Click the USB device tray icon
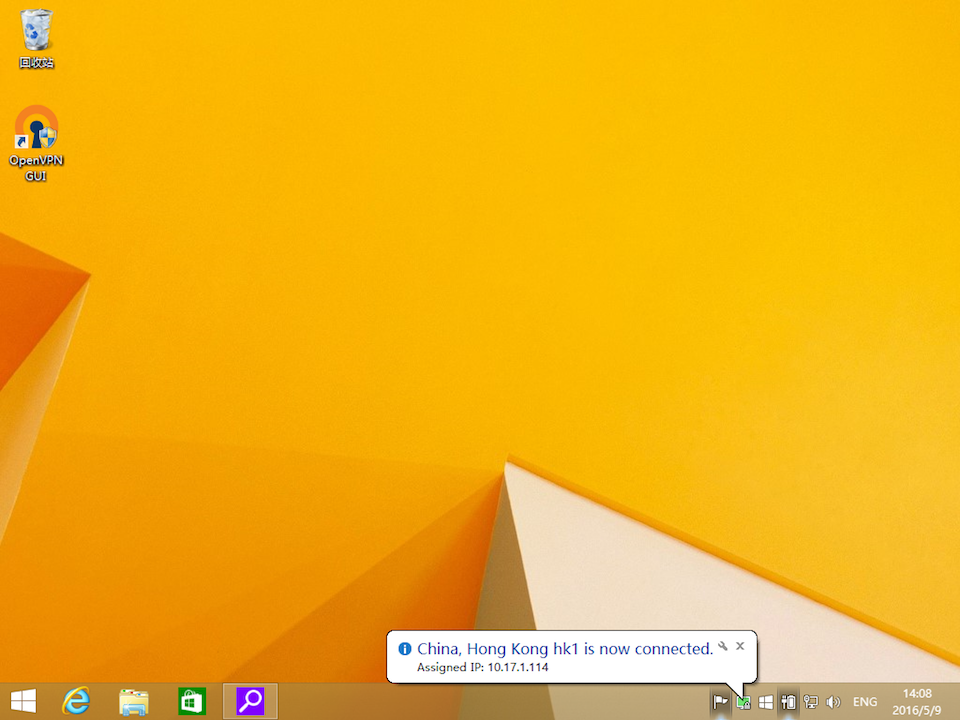Viewport: 960px width, 720px height. pos(788,703)
